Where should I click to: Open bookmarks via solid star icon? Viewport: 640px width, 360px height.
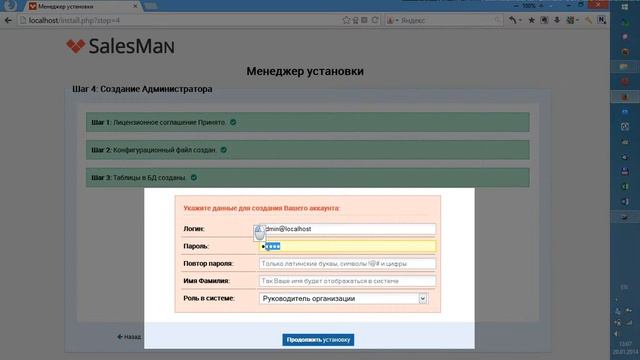[531, 20]
